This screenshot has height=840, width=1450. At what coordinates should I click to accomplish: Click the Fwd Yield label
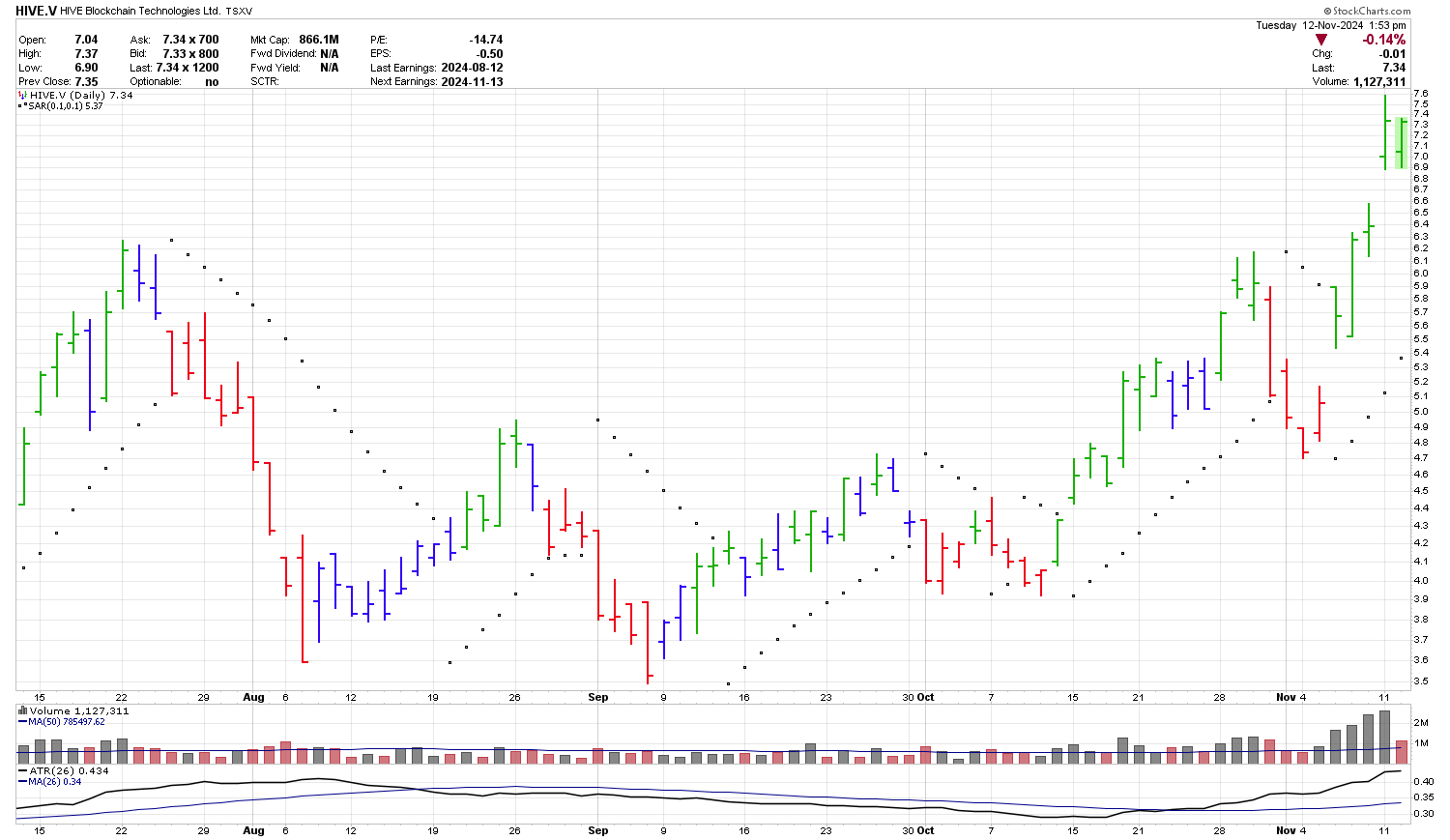274,68
